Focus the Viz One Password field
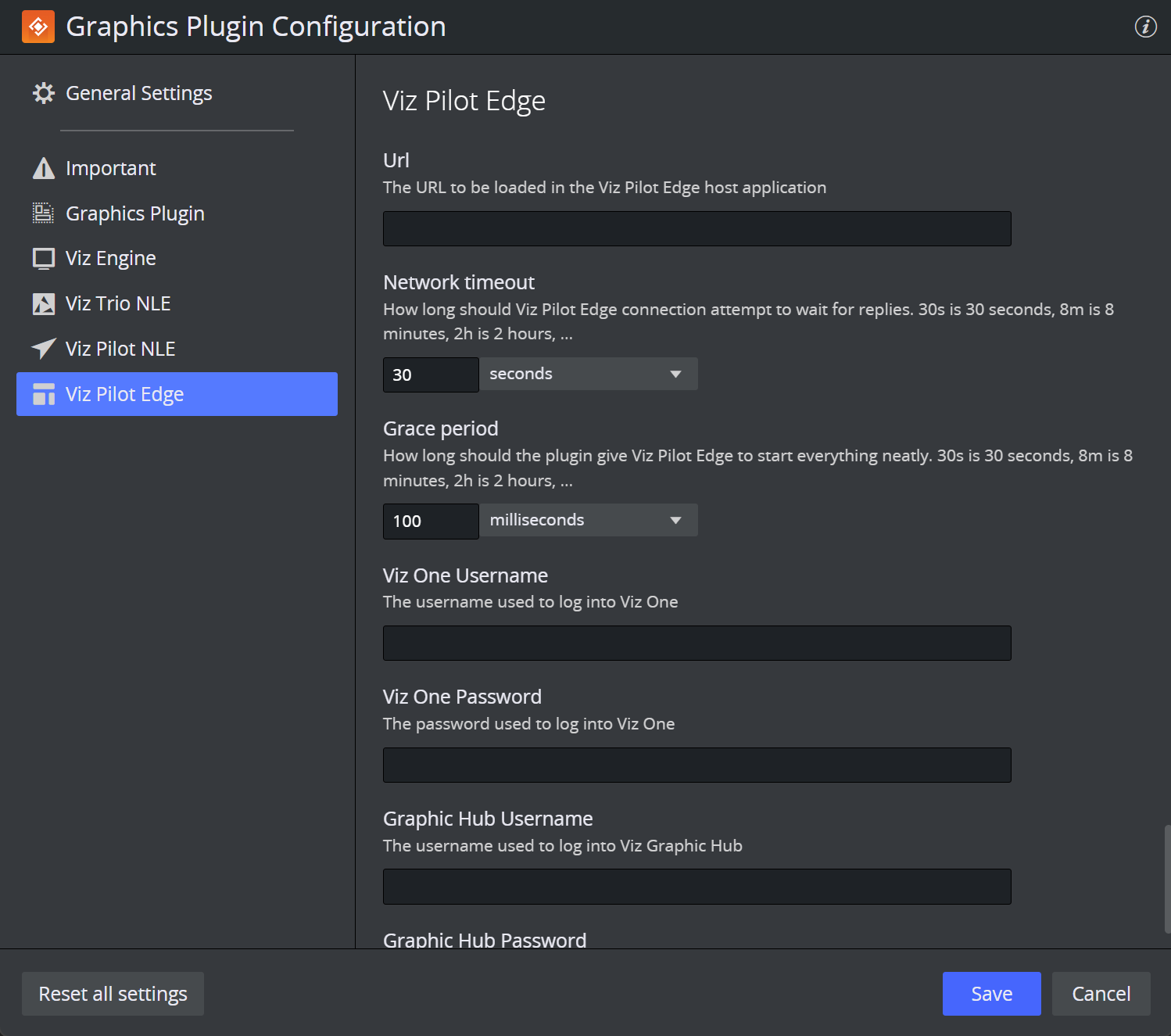This screenshot has width=1171, height=1036. [697, 765]
